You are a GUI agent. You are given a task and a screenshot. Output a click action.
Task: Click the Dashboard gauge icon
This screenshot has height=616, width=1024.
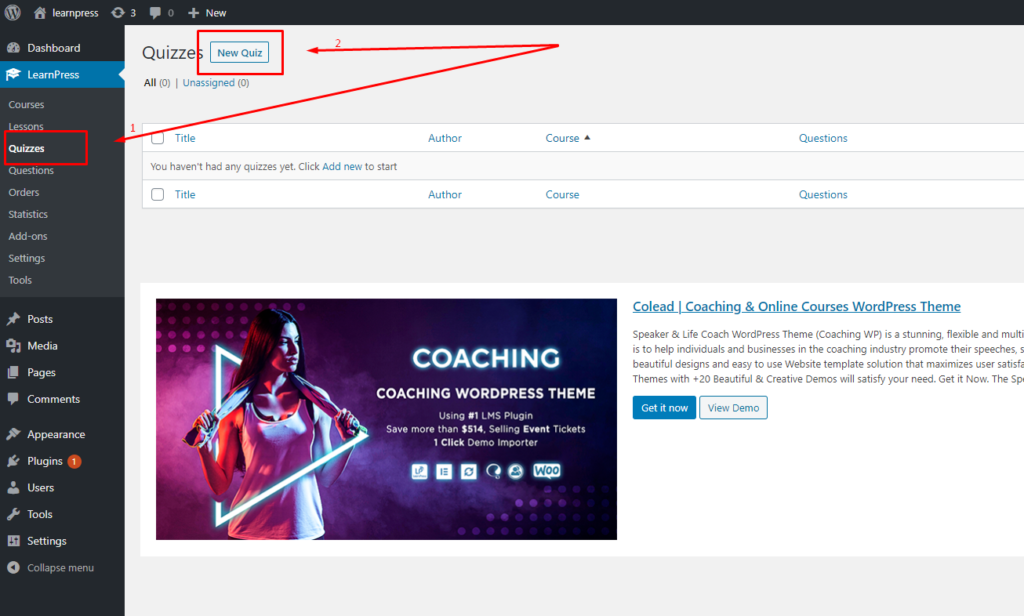click(13, 48)
